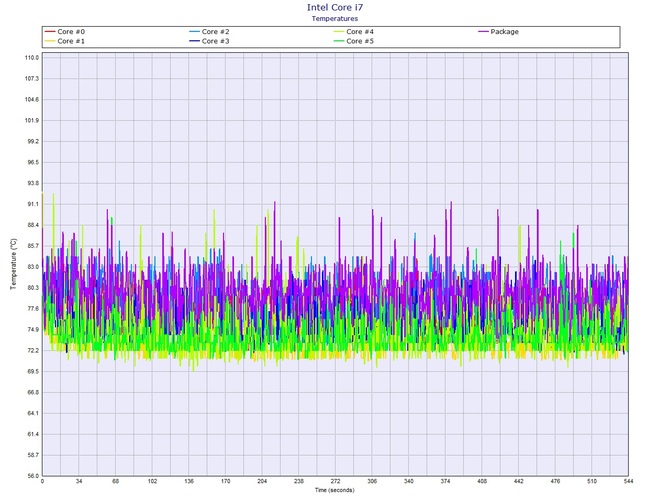
Task: Click the red Core #0 color line
Action: pyautogui.click(x=50, y=32)
